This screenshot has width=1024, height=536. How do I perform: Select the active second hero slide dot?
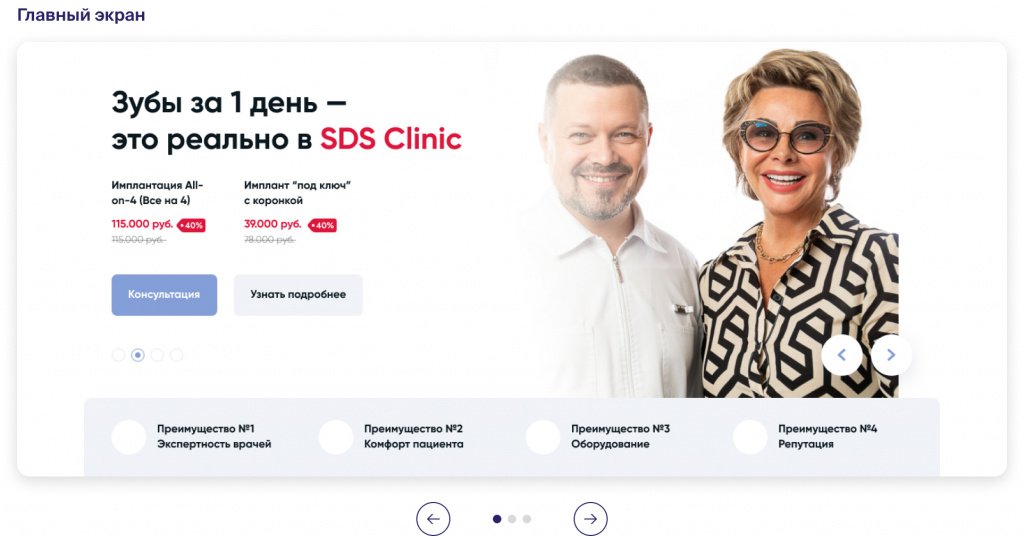(137, 355)
